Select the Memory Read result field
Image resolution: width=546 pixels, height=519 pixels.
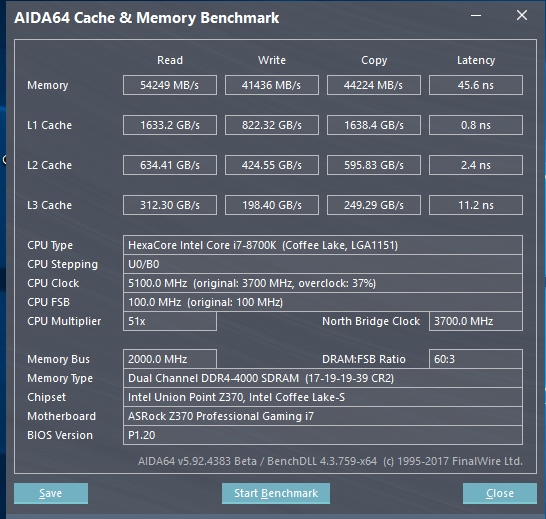[x=170, y=85]
